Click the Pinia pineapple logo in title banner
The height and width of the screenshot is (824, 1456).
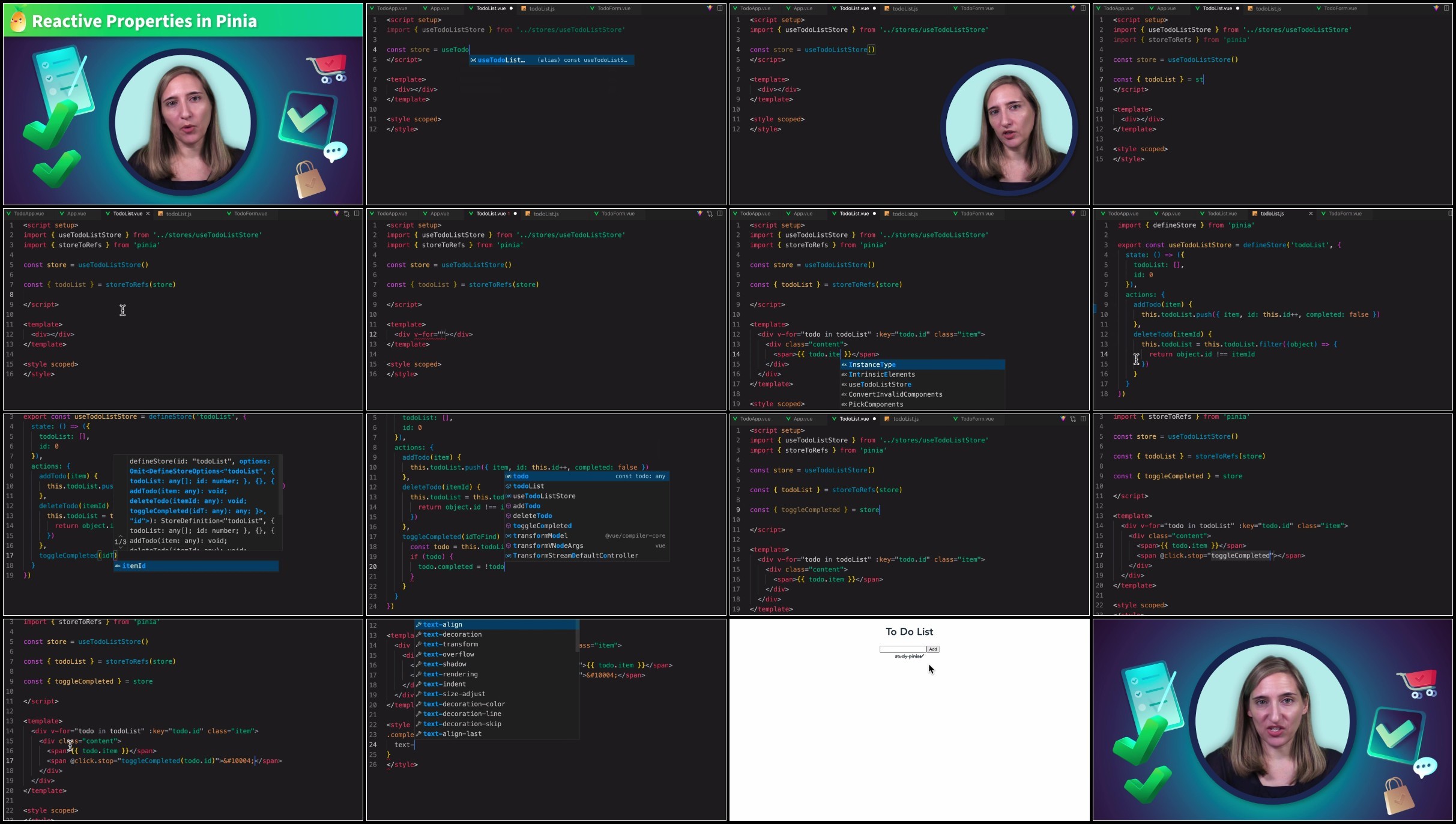(18, 21)
